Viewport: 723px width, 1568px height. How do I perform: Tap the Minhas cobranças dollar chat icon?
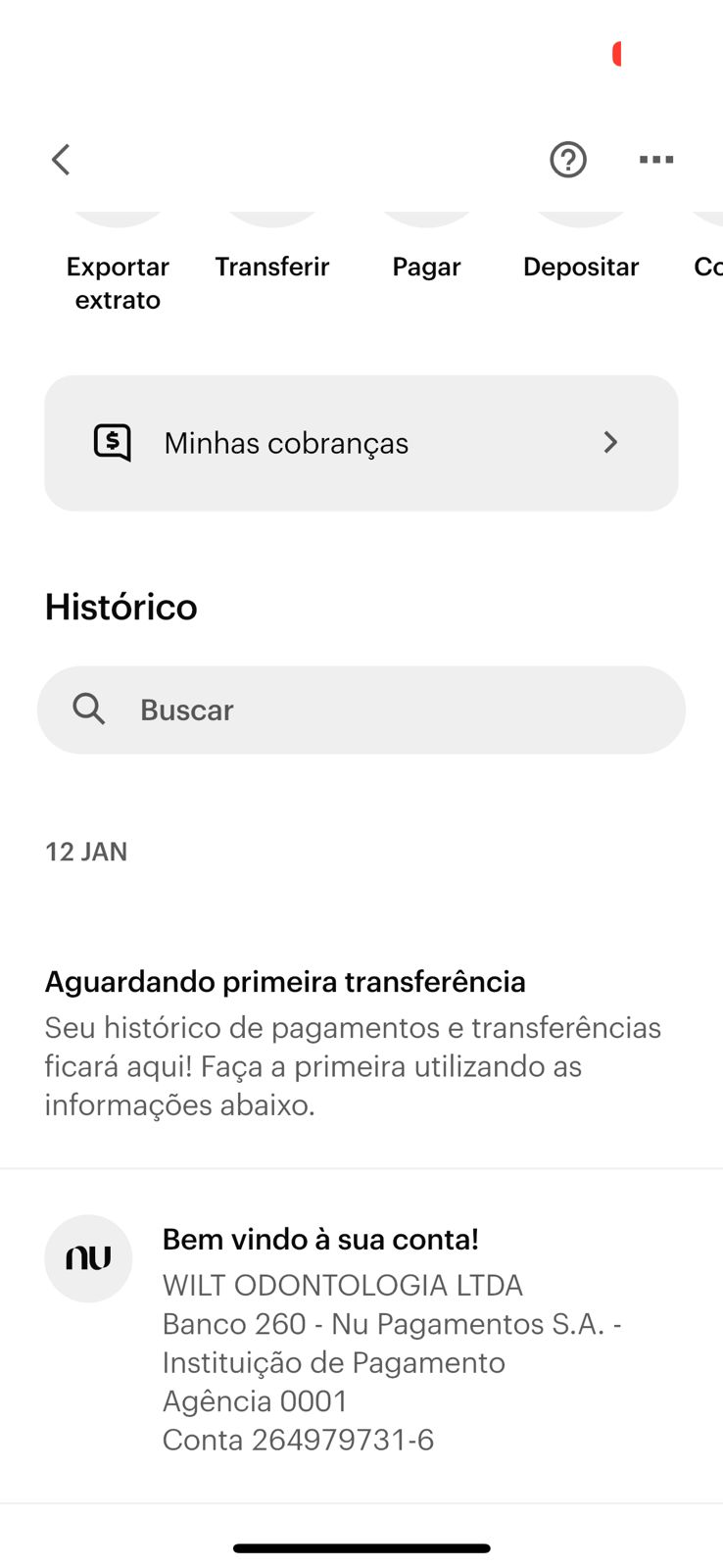113,443
